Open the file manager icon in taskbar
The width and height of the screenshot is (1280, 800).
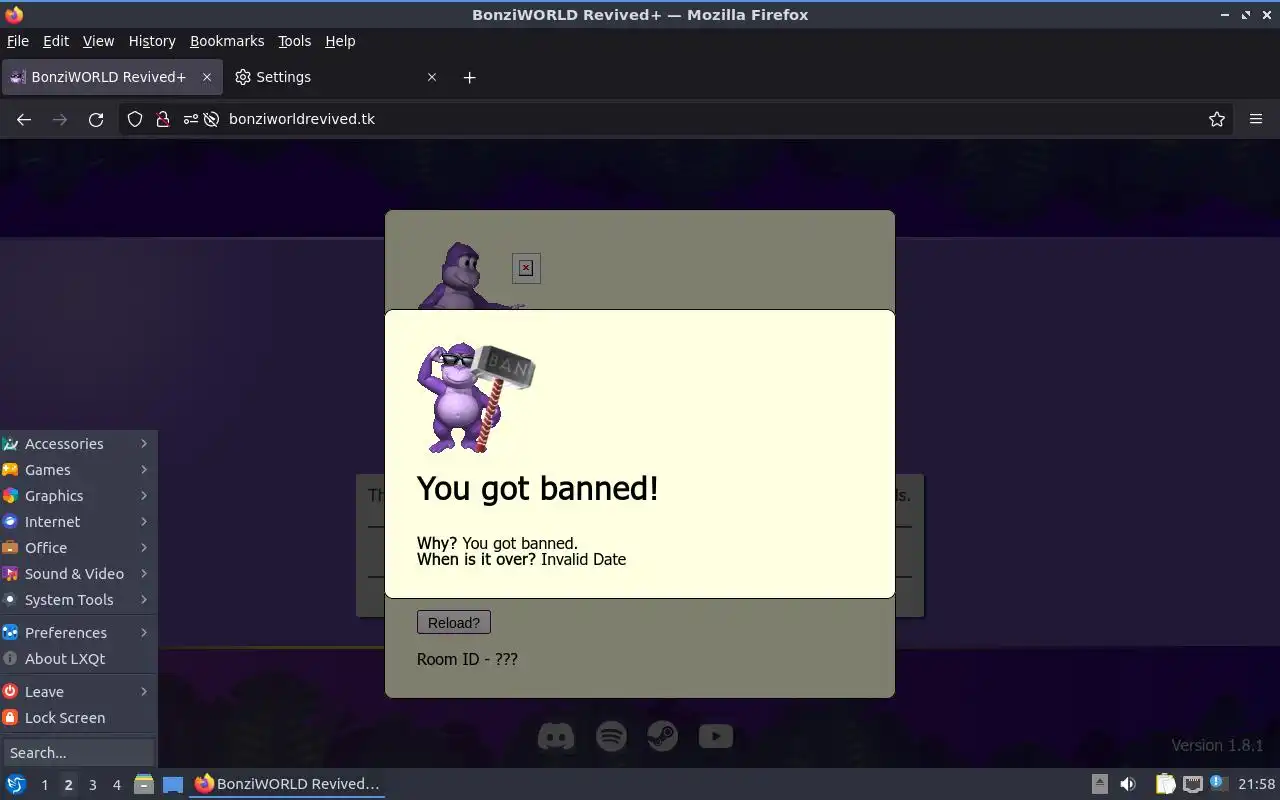tap(144, 784)
